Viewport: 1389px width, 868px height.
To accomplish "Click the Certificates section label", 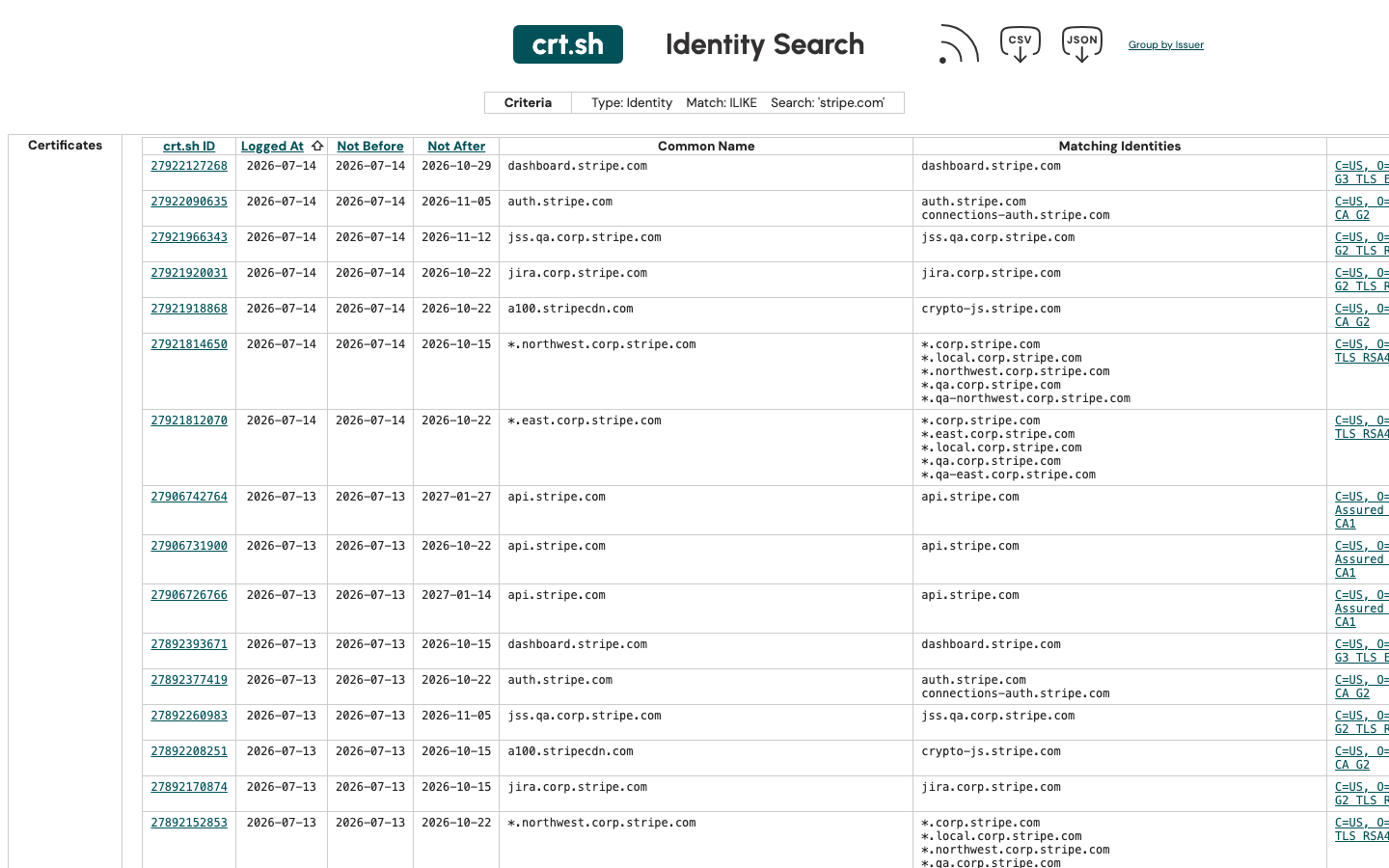I will click(65, 146).
